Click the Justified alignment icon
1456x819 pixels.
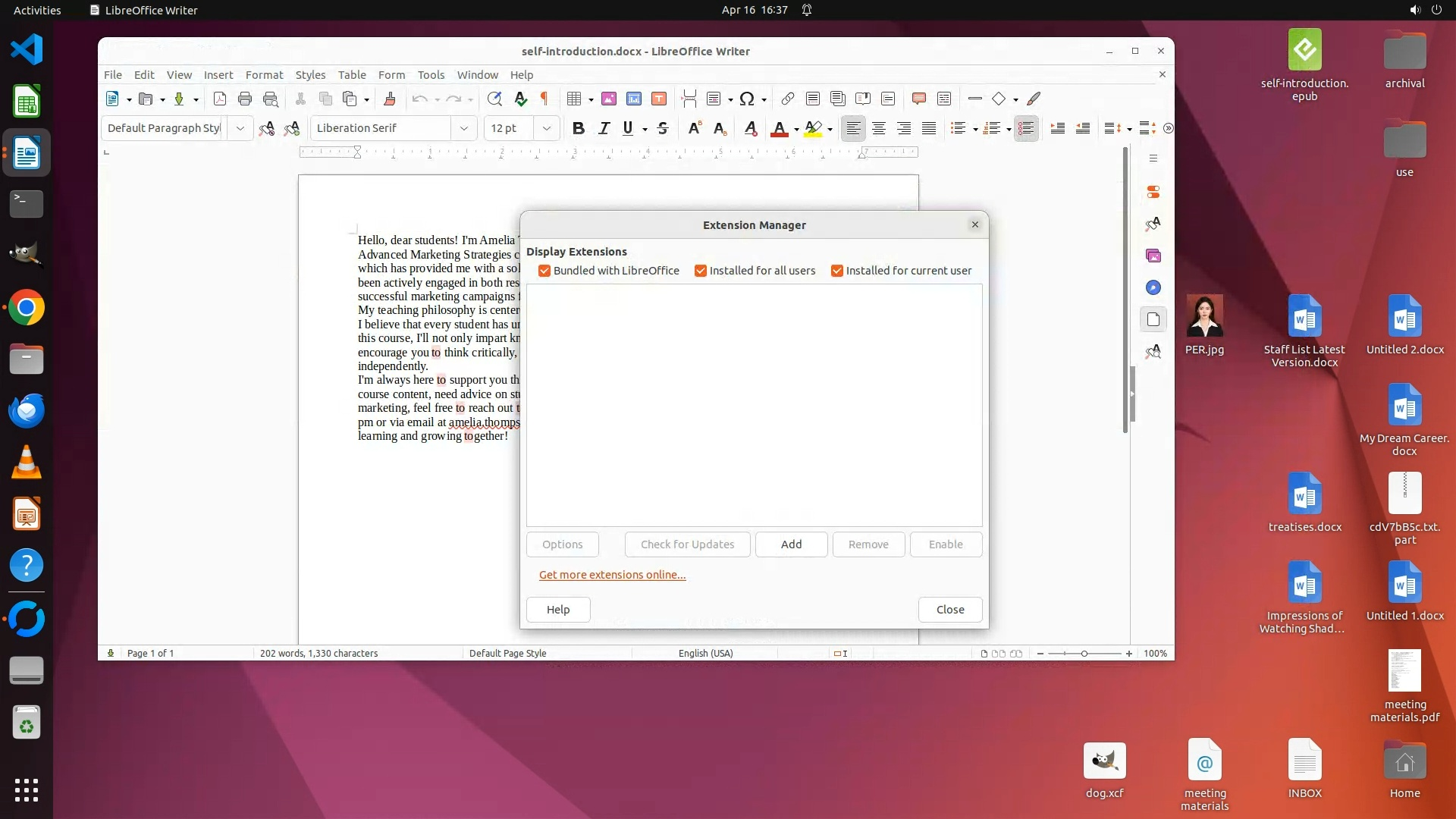929,128
